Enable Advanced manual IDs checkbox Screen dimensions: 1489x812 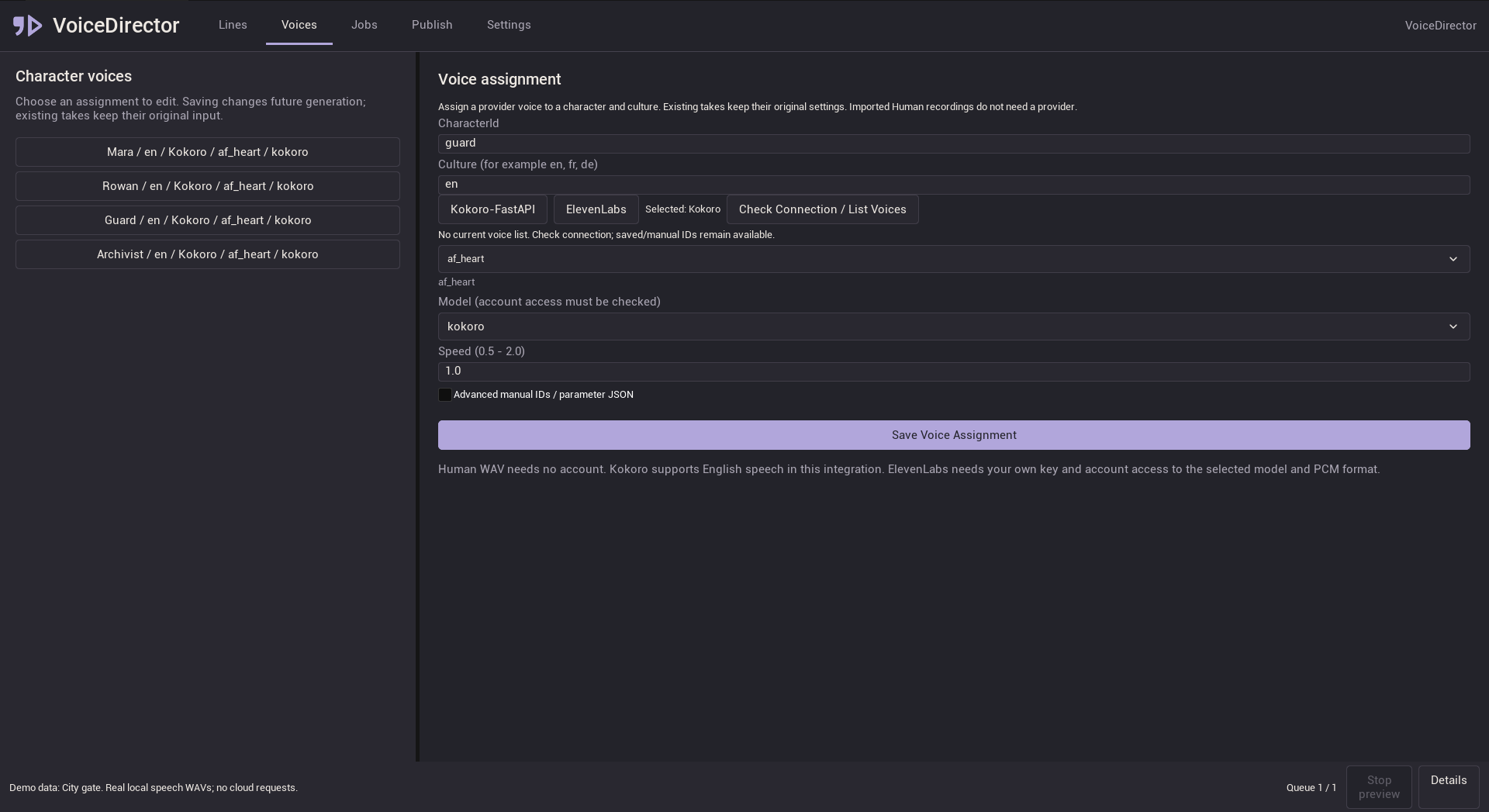(445, 395)
